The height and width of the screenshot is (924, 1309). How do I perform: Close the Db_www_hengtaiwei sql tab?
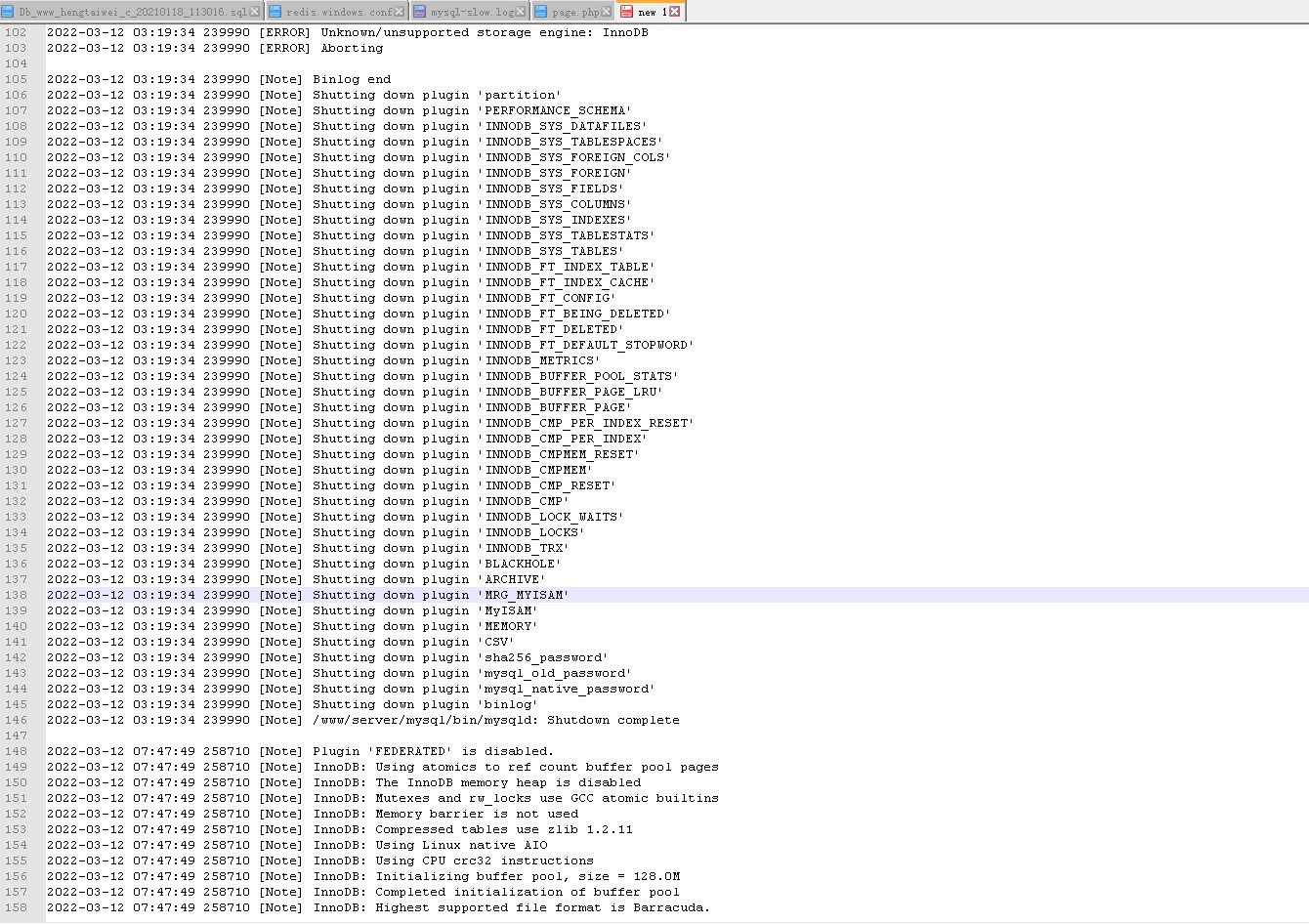(255, 12)
